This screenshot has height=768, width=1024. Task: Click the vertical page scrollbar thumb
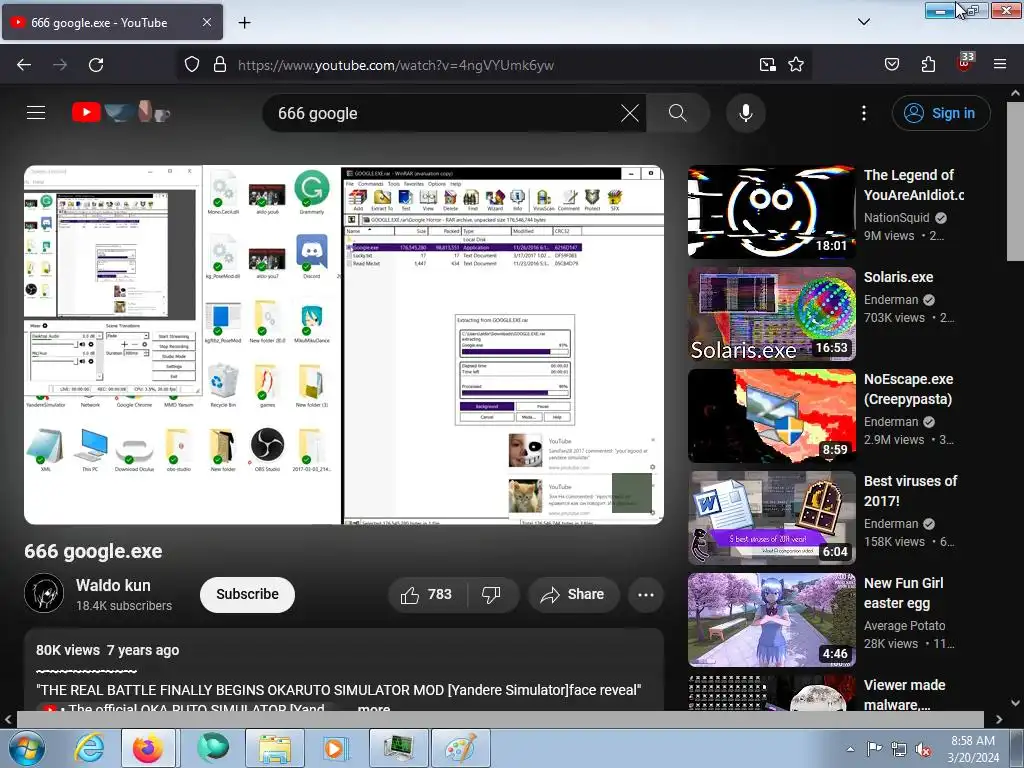[x=1016, y=182]
